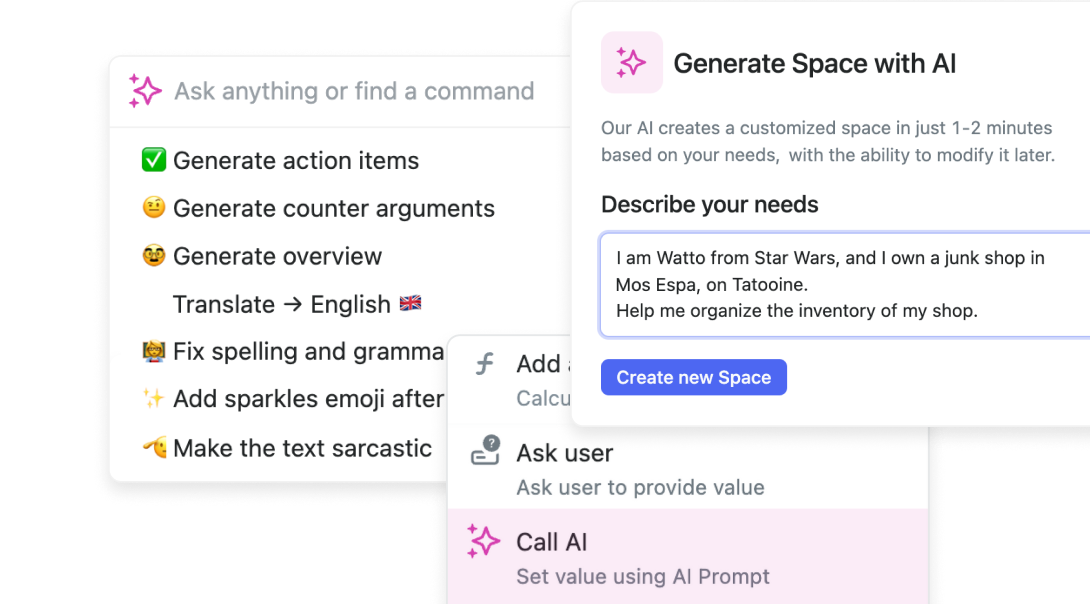Image resolution: width=1090 pixels, height=604 pixels.
Task: Select Generate counter arguments command
Action: click(x=333, y=208)
